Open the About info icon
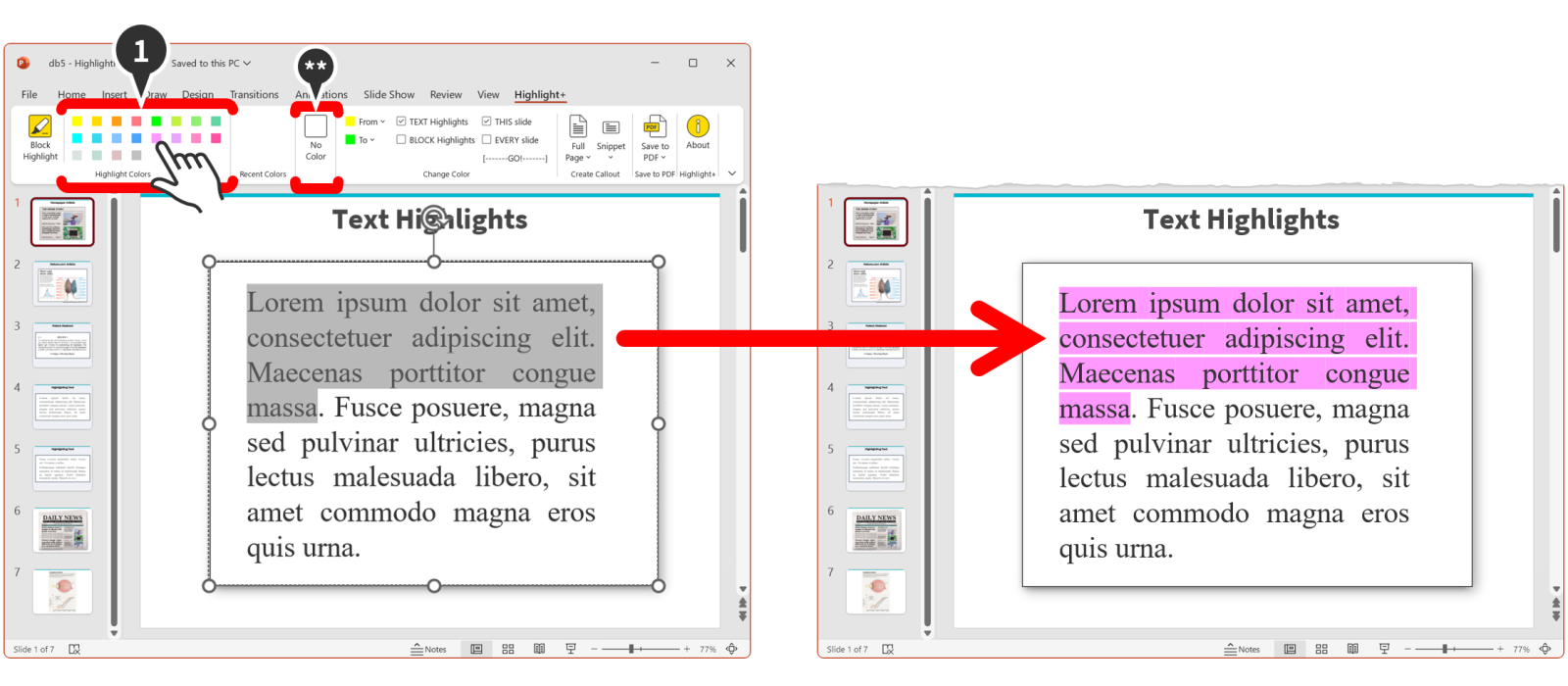Viewport: 1568px width, 686px height. click(698, 126)
